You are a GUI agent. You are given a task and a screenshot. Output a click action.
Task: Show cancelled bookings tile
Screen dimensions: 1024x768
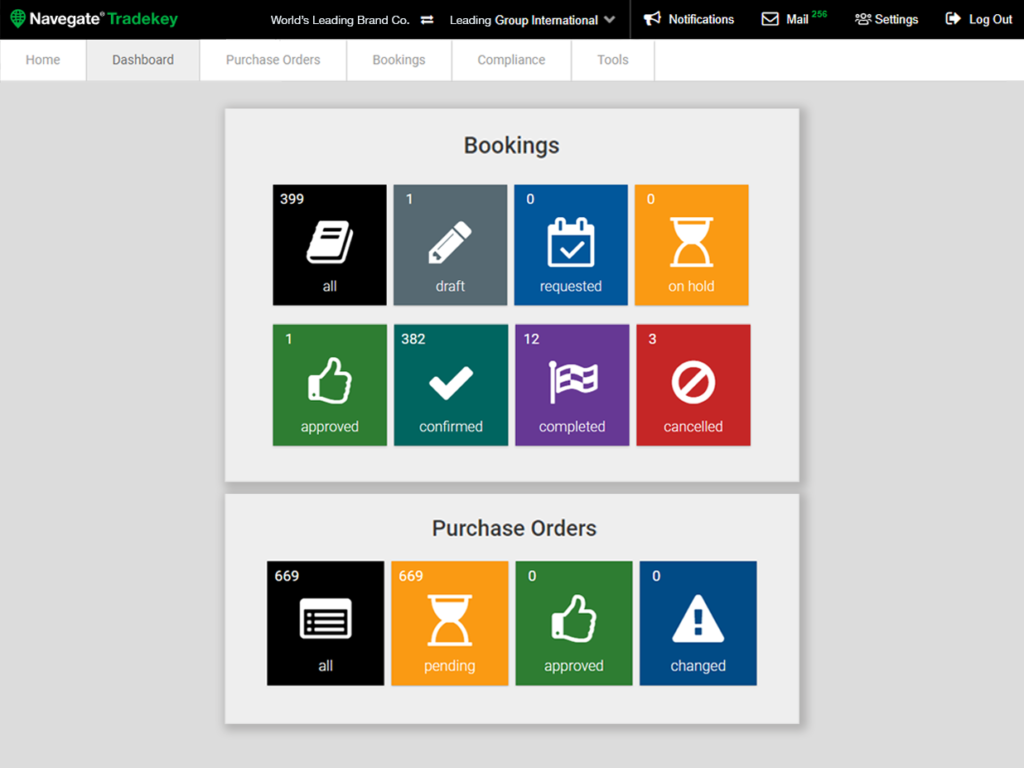pos(693,385)
